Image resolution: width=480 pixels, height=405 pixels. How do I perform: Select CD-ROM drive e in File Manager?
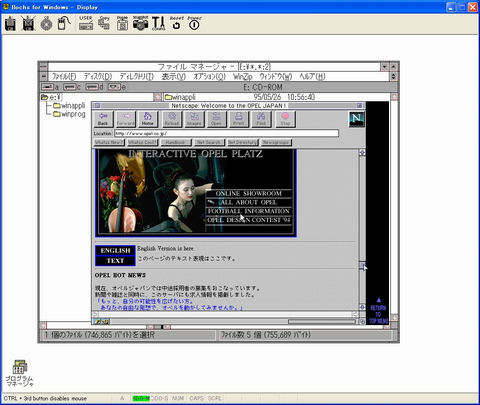coord(117,87)
